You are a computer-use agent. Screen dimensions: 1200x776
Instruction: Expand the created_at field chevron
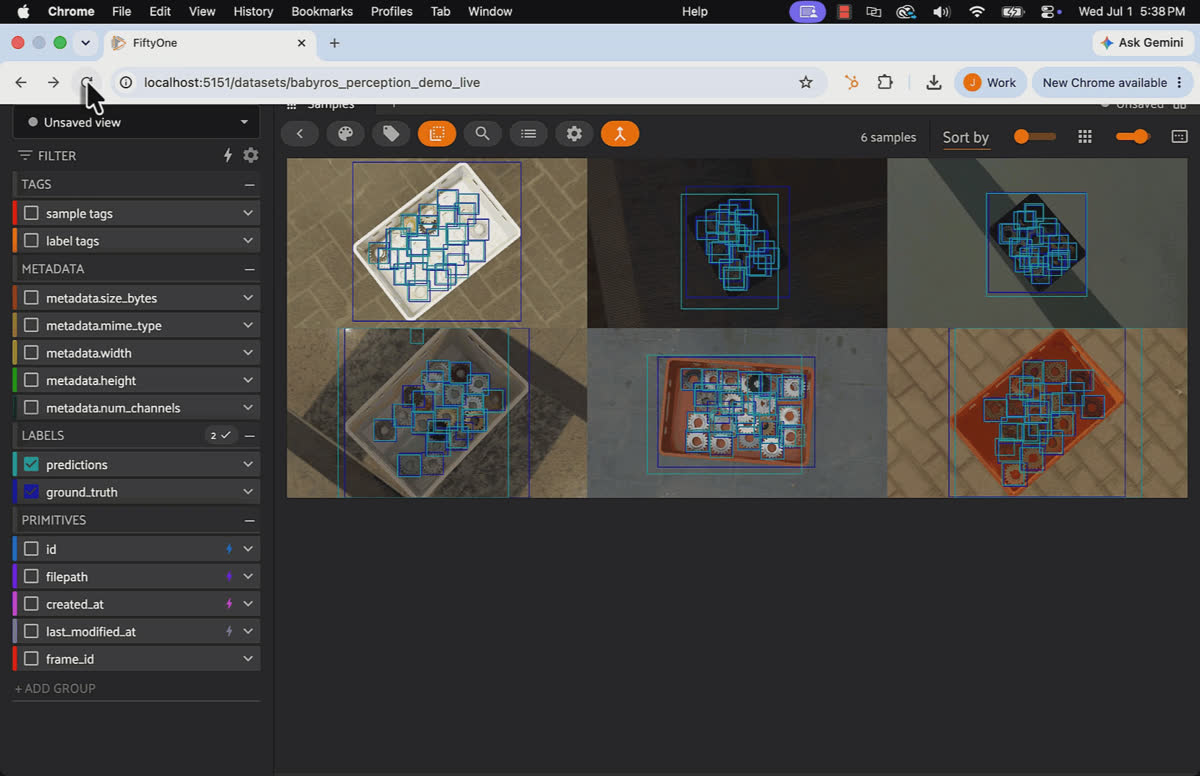[248, 604]
